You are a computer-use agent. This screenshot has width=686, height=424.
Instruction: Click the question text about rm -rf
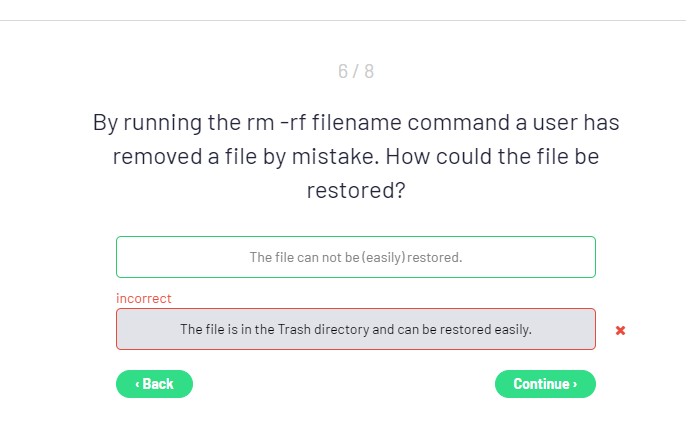click(x=355, y=156)
